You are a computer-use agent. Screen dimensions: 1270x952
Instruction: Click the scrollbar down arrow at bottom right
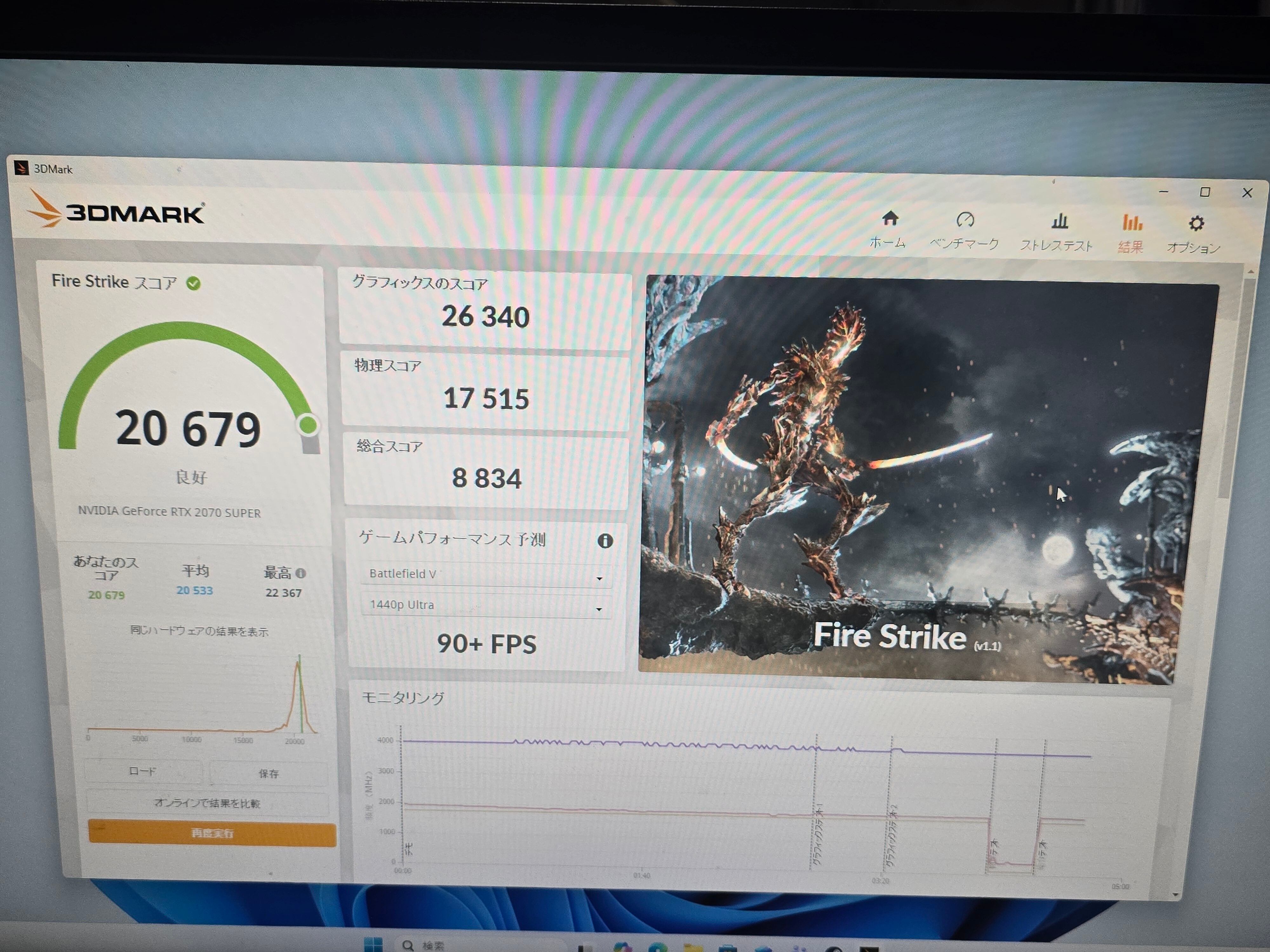[1175, 895]
